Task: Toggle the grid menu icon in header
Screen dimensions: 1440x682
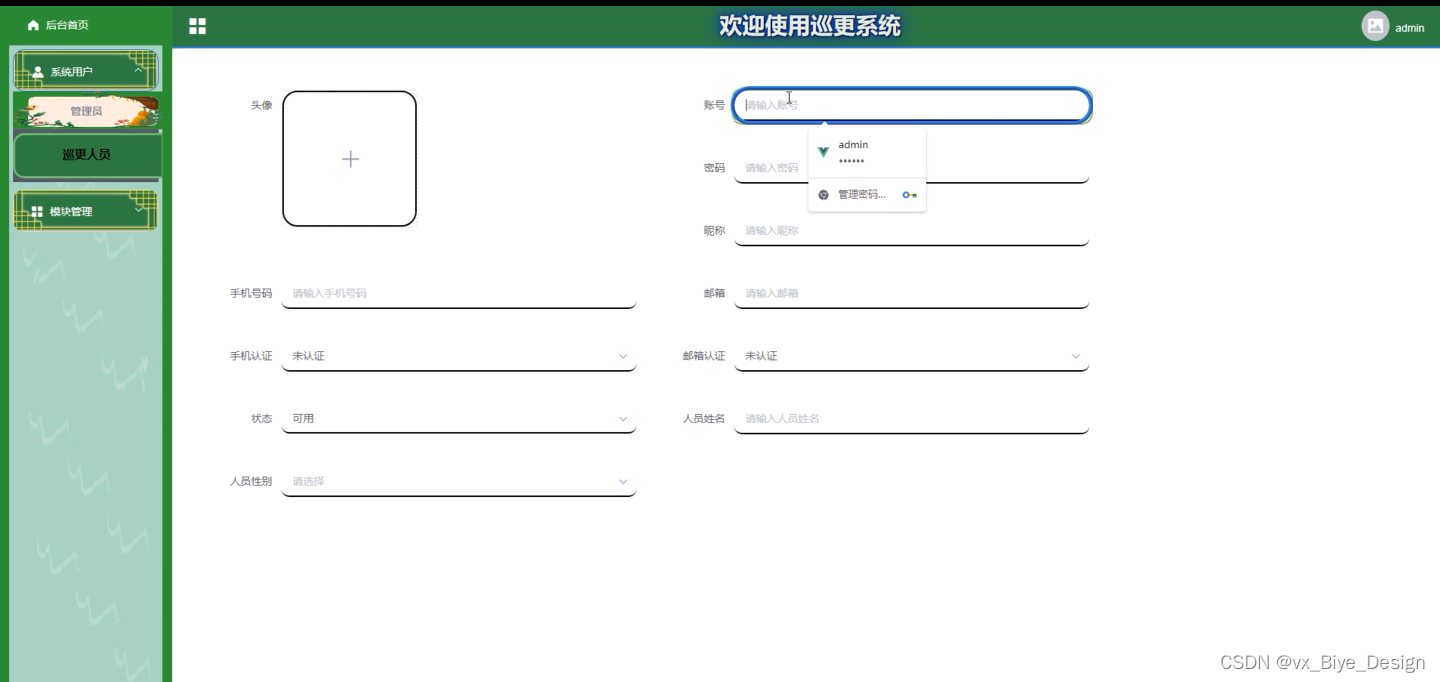Action: pyautogui.click(x=197, y=26)
